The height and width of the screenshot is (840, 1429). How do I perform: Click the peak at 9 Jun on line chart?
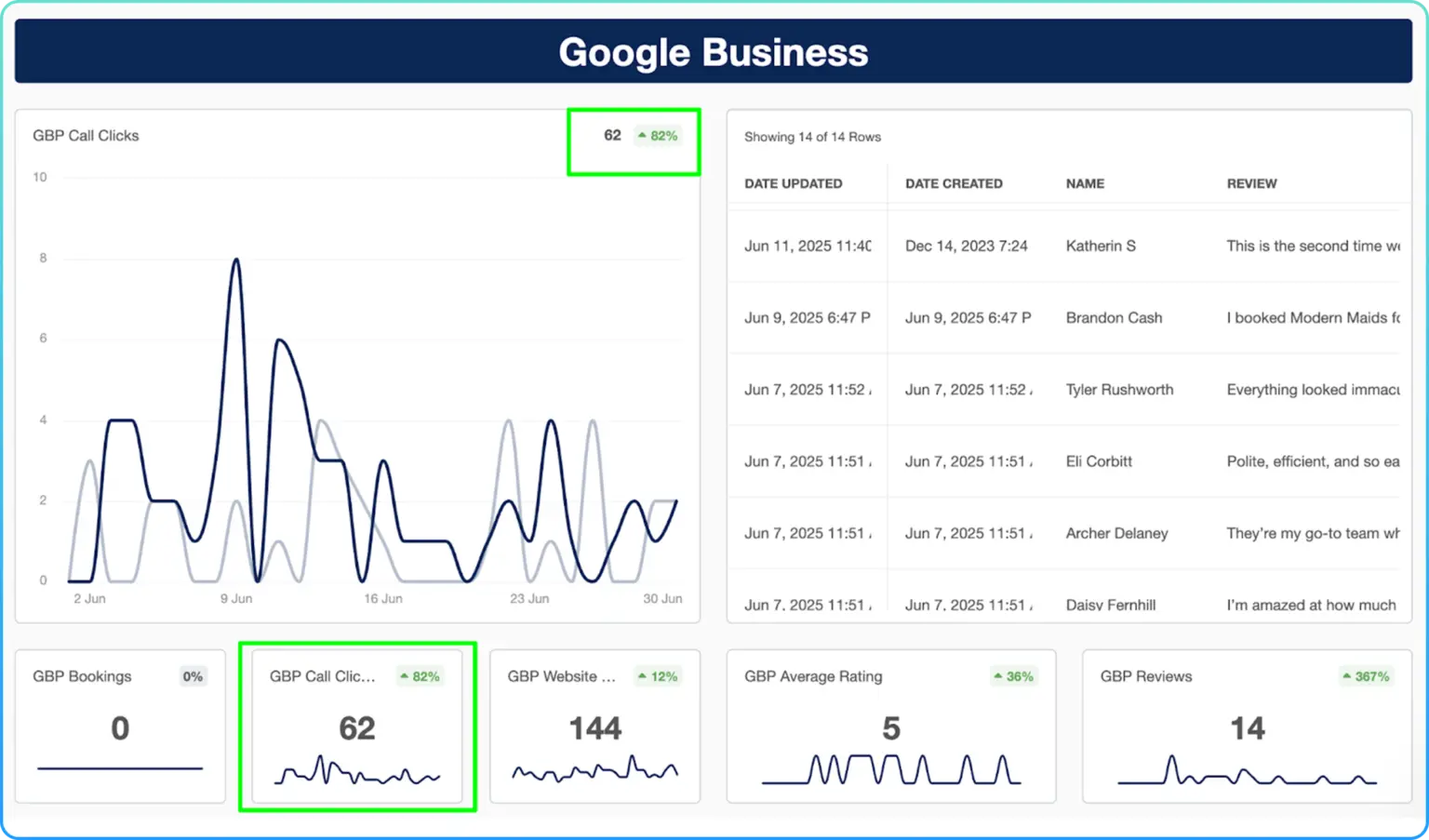236,260
